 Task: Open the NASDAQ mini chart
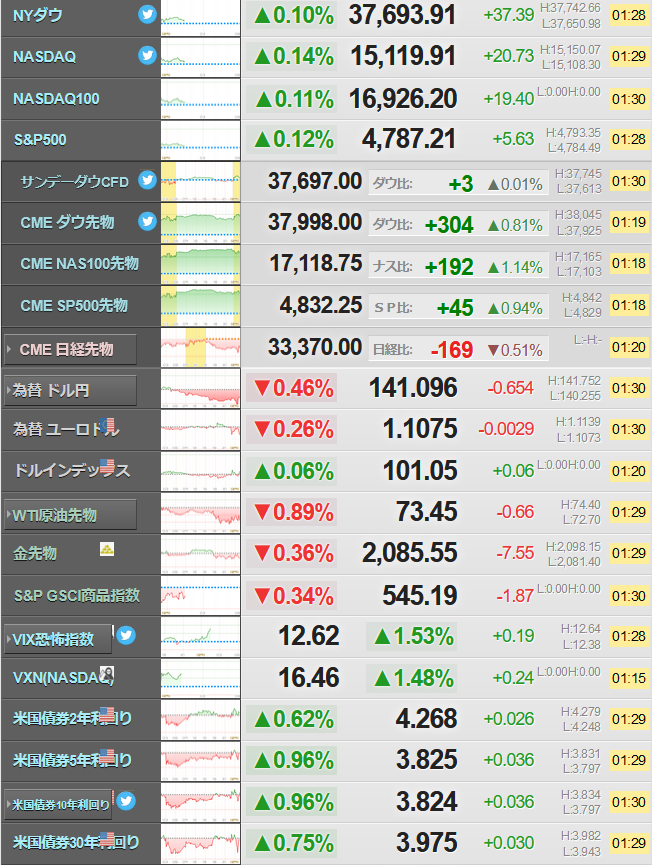pos(201,57)
